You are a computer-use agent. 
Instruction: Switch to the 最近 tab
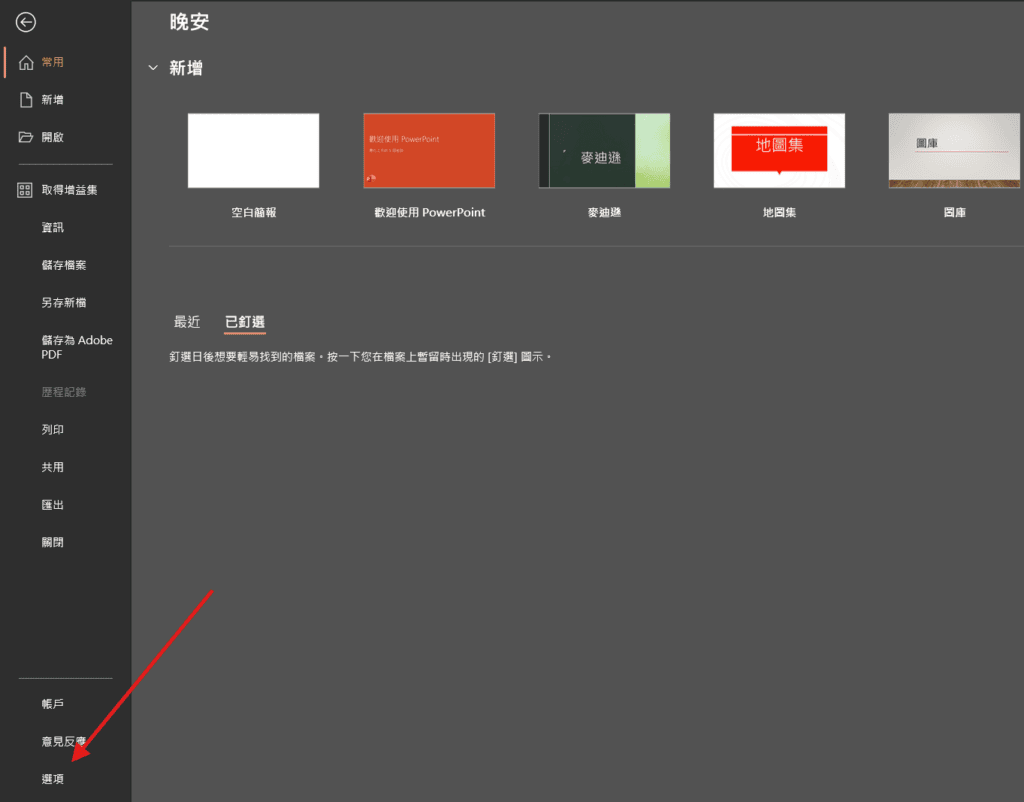(187, 322)
